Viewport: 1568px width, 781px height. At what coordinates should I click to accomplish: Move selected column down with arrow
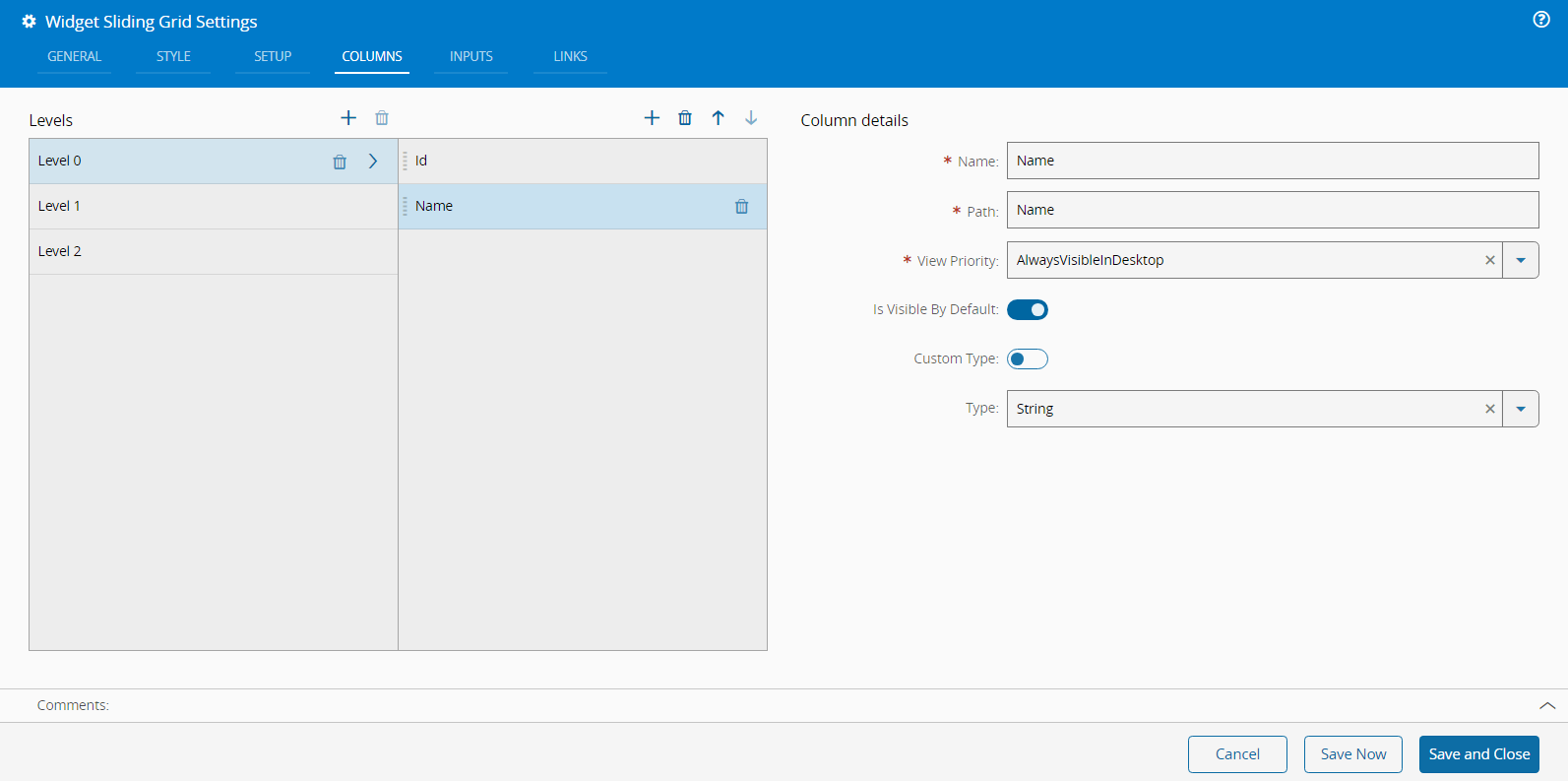(751, 118)
